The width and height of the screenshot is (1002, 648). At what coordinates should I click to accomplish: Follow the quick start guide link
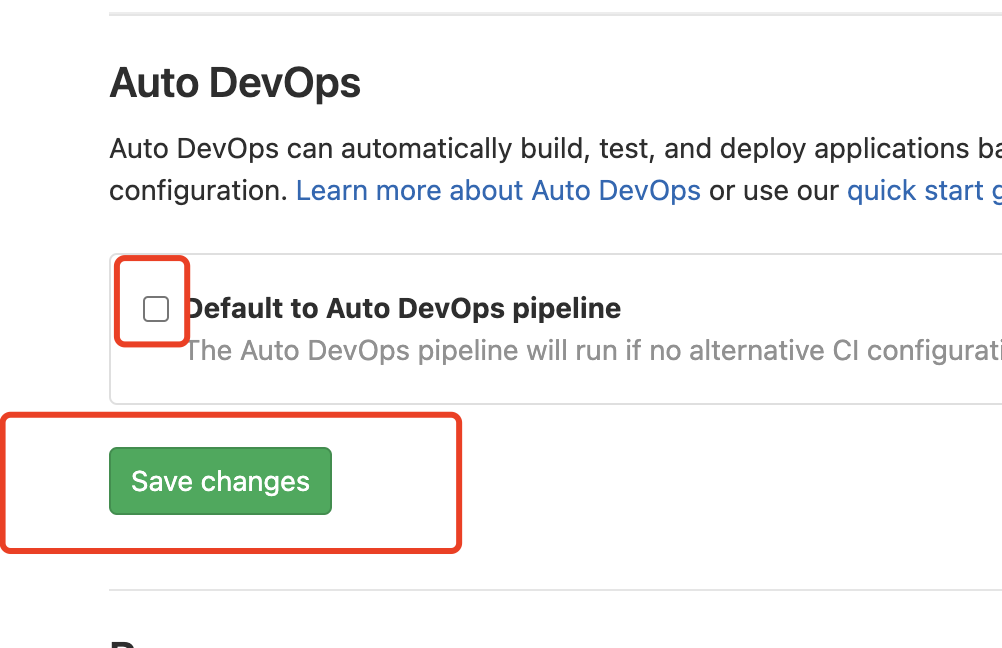coord(924,190)
